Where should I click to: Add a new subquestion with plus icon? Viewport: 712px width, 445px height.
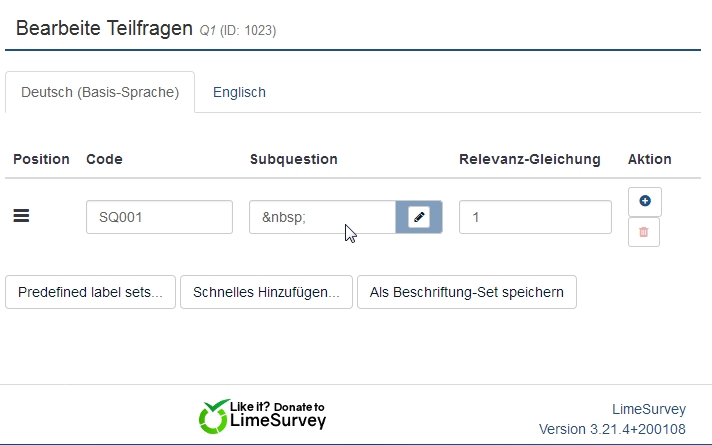[x=644, y=201]
